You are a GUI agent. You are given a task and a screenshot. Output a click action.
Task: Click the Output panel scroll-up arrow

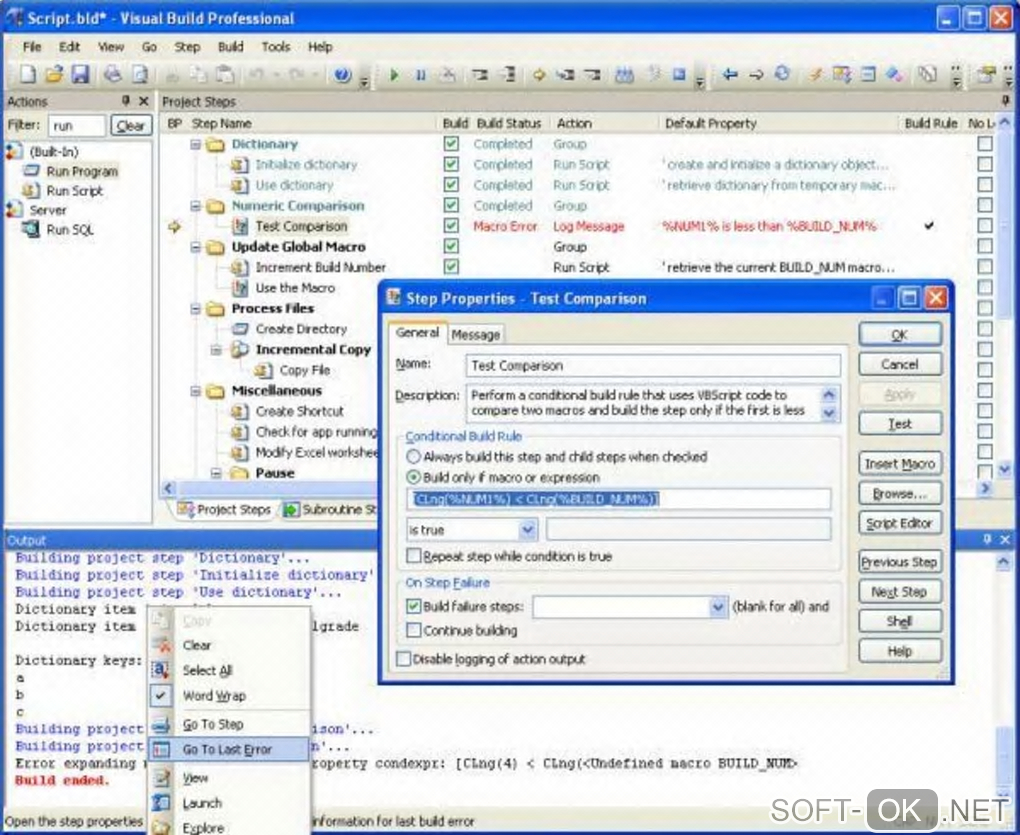pos(1003,562)
